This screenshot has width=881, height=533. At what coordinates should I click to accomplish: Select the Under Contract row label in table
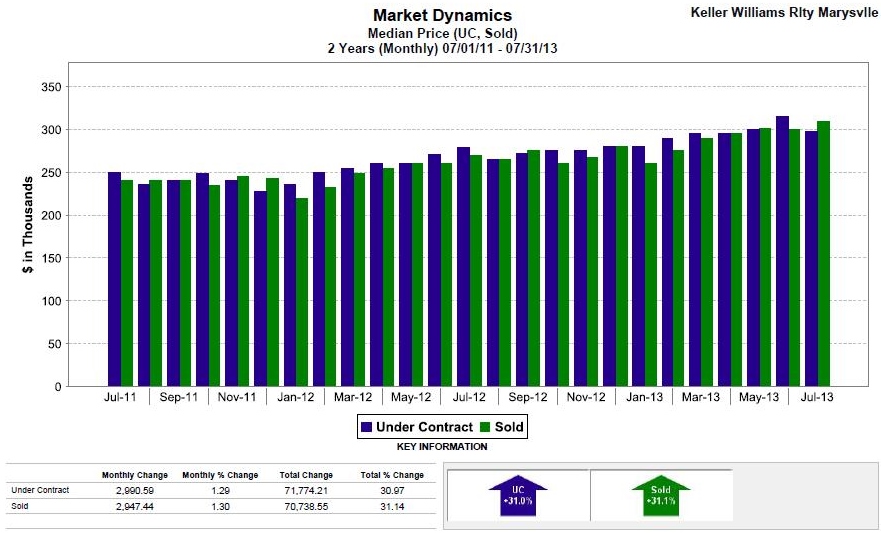(39, 490)
